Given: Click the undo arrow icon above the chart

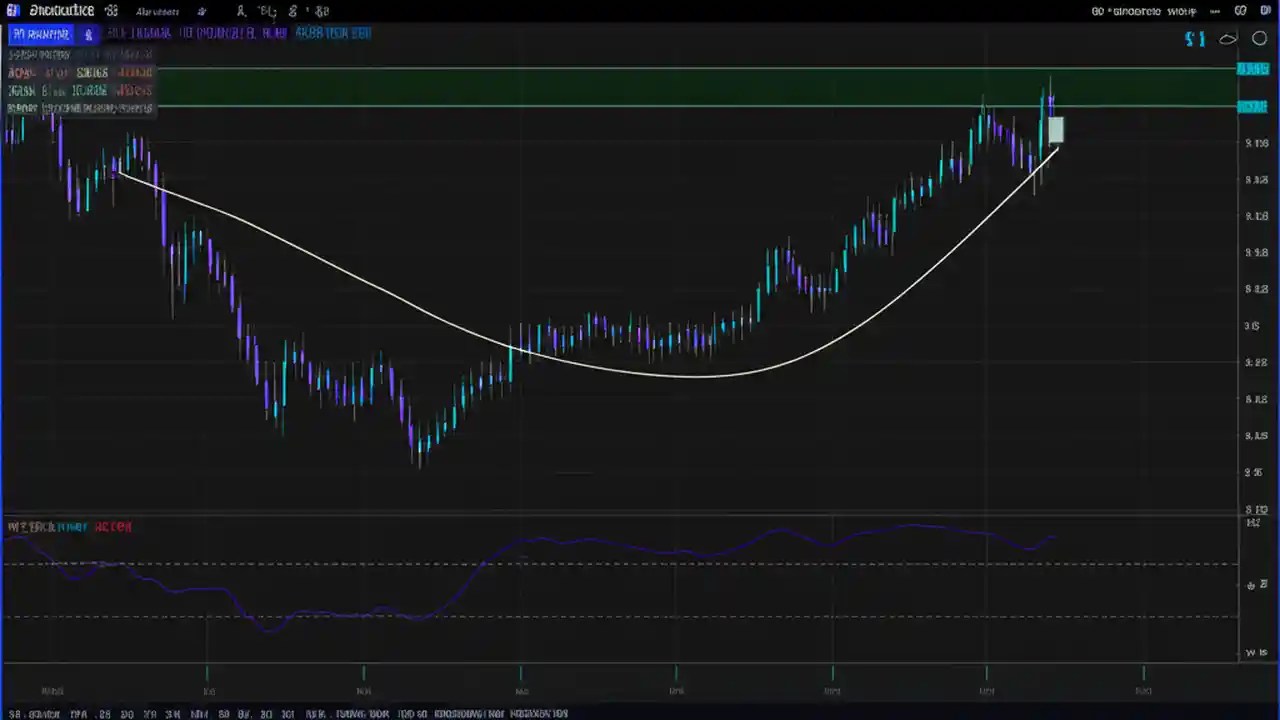Looking at the screenshot, I should pos(1228,38).
